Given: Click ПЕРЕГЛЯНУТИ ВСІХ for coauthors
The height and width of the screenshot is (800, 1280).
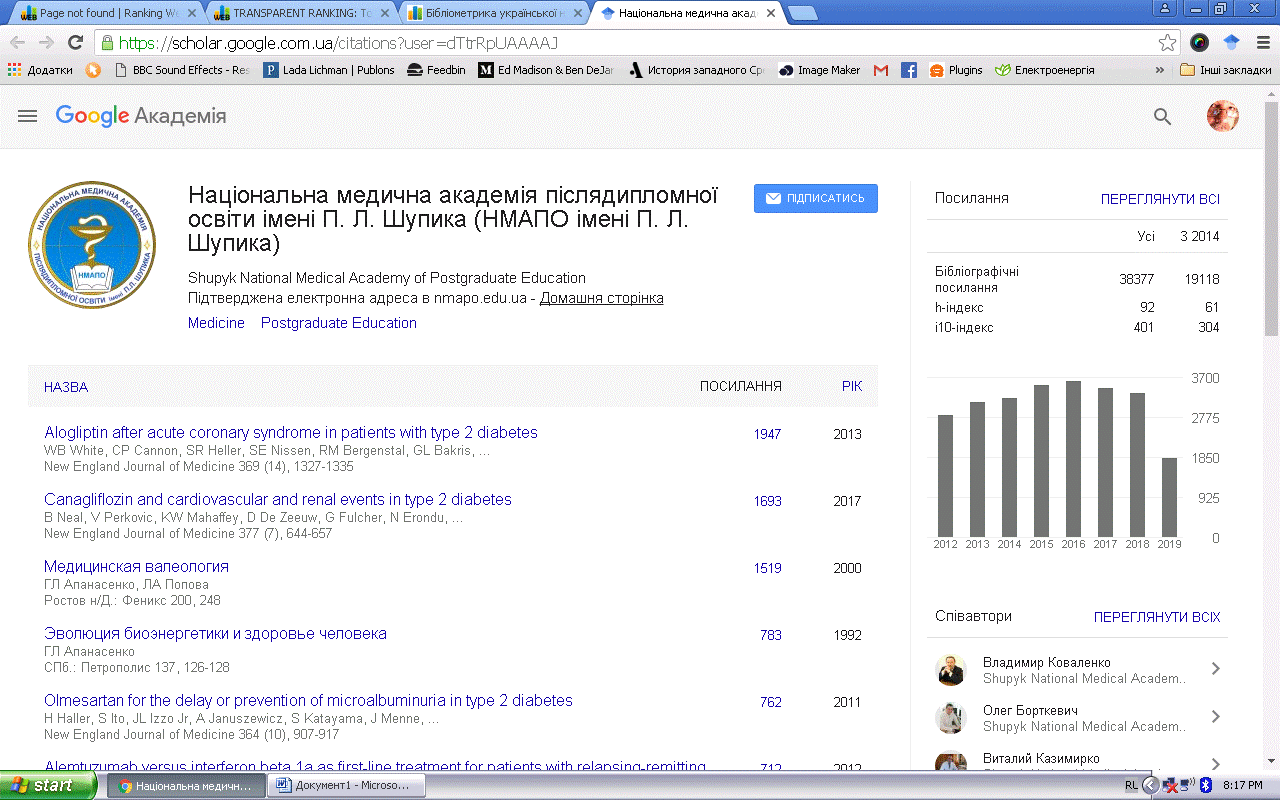Looking at the screenshot, I should coord(1157,617).
